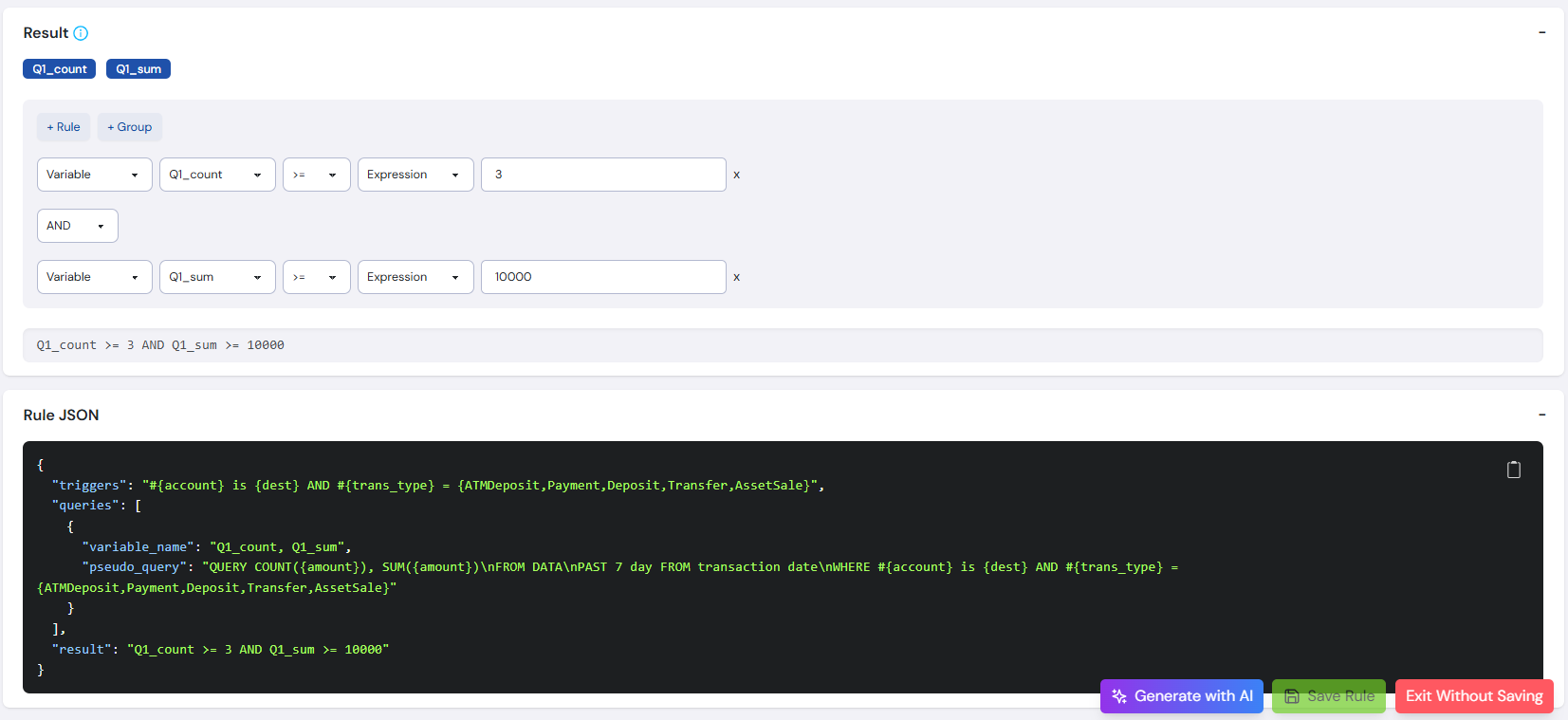Add a new rule with + Rule

coord(64,127)
